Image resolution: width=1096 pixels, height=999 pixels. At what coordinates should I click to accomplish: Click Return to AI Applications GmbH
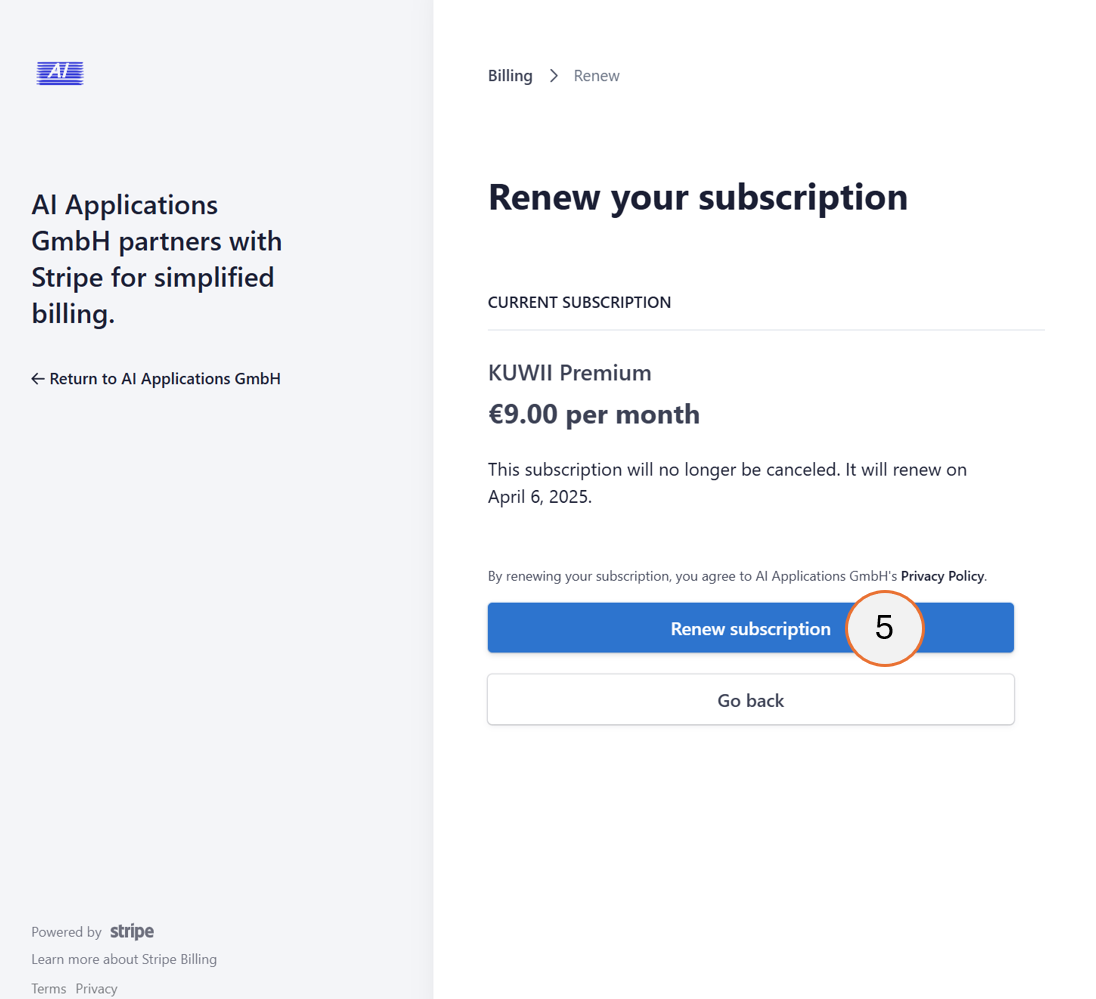coord(165,378)
